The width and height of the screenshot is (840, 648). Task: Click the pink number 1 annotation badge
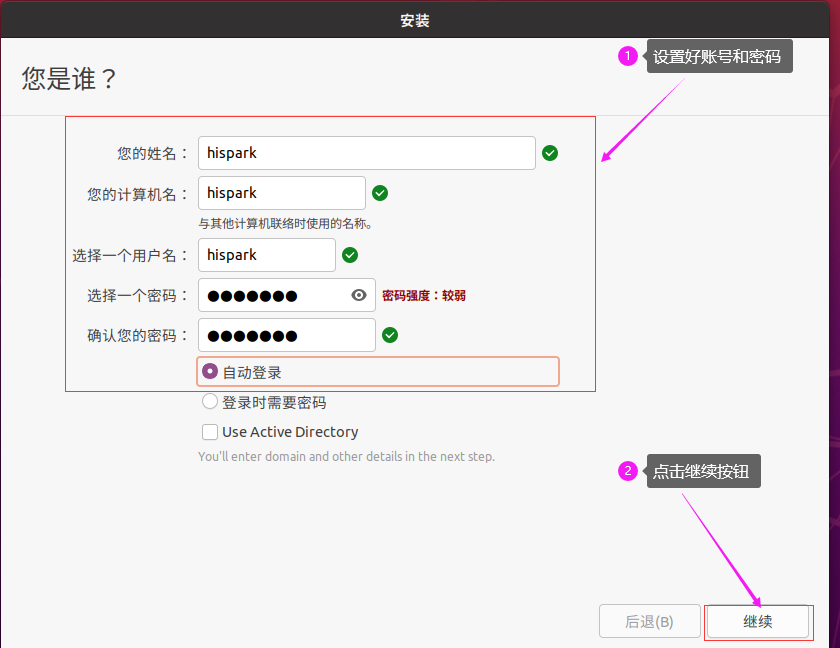tap(628, 57)
